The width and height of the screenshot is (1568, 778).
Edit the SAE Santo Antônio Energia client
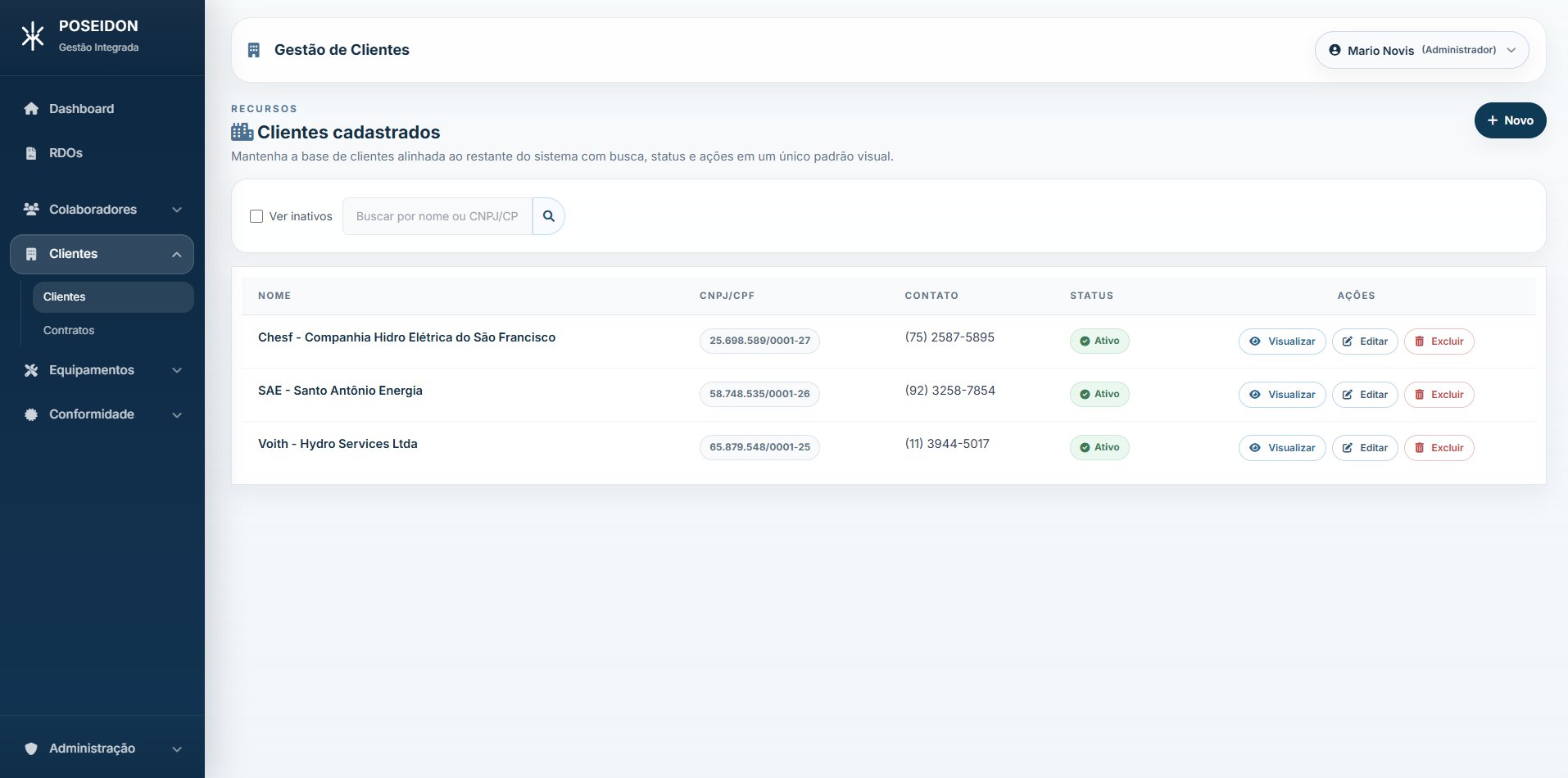click(1364, 395)
